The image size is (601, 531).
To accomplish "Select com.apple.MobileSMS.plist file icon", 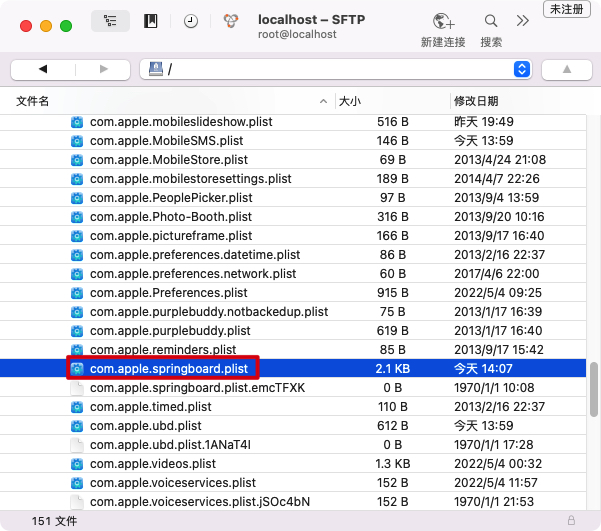I will (x=77, y=141).
